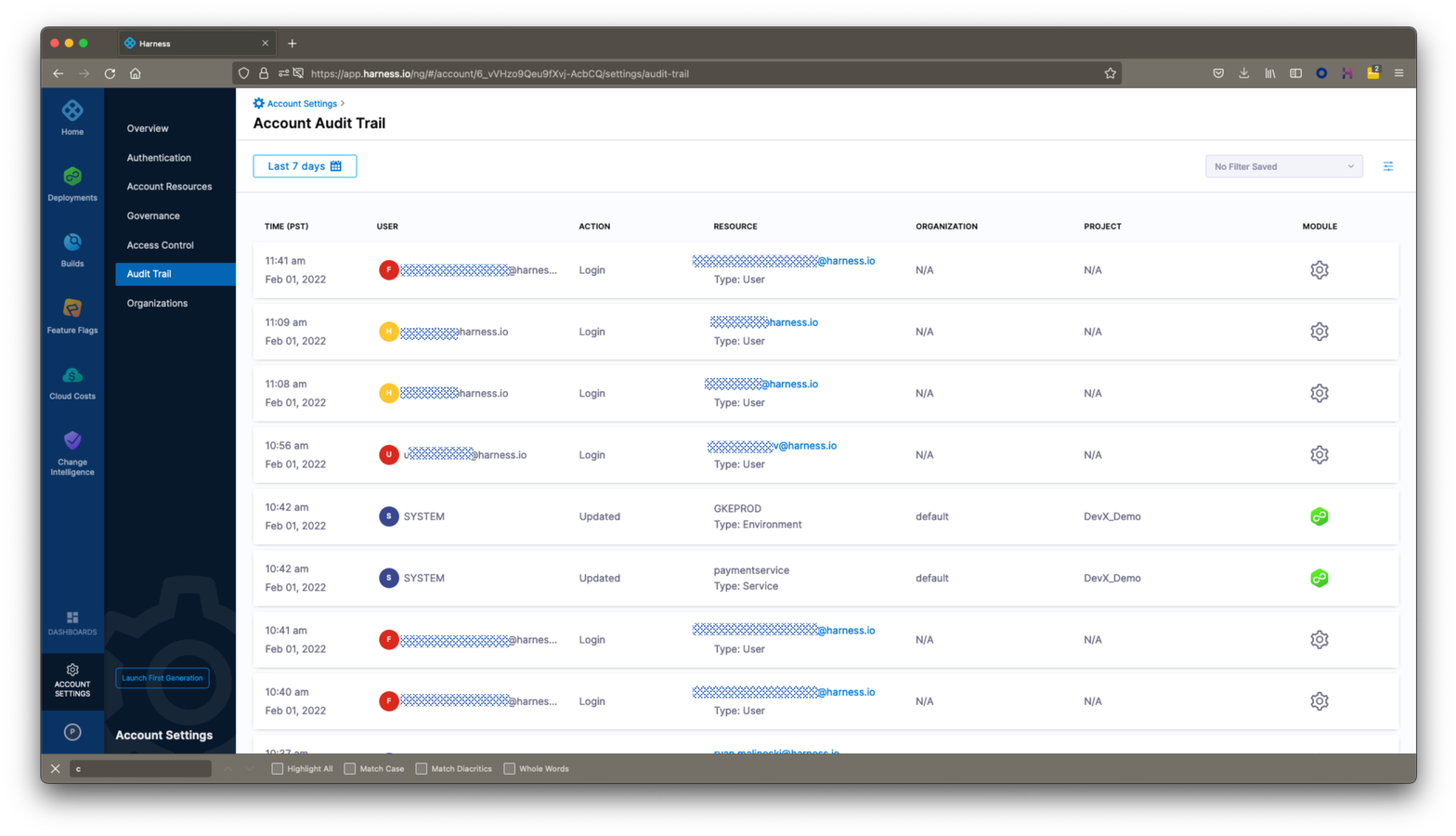1456x836 pixels.
Task: Select Account Resources menu item
Action: (169, 187)
